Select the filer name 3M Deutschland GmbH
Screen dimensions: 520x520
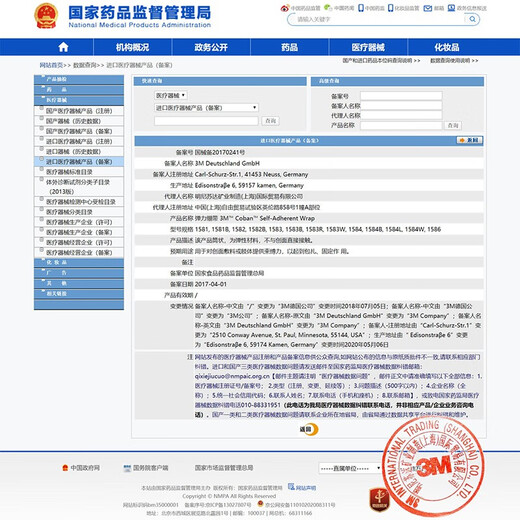(227, 163)
